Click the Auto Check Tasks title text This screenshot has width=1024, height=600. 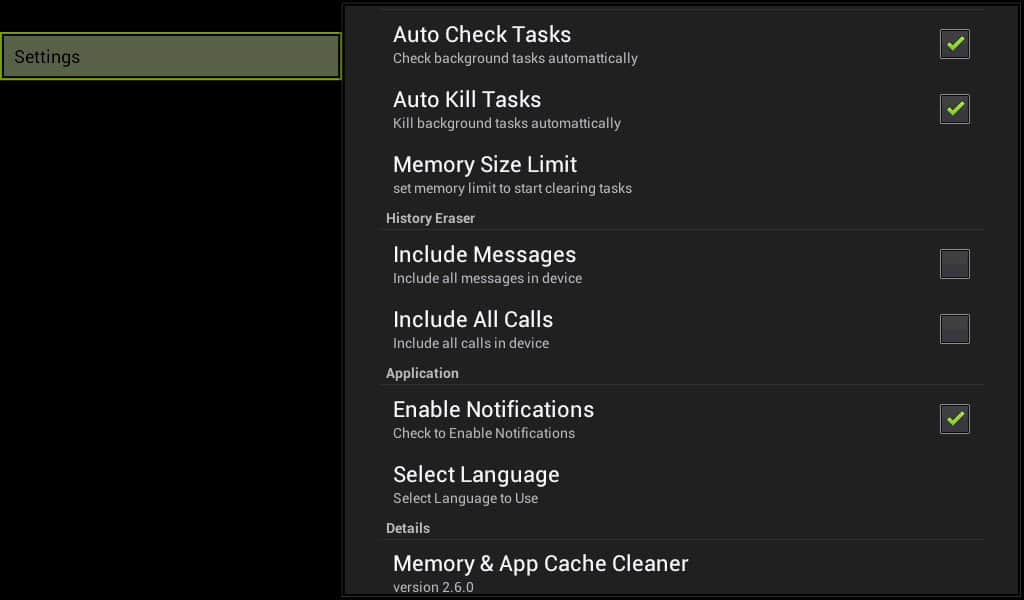click(x=482, y=35)
